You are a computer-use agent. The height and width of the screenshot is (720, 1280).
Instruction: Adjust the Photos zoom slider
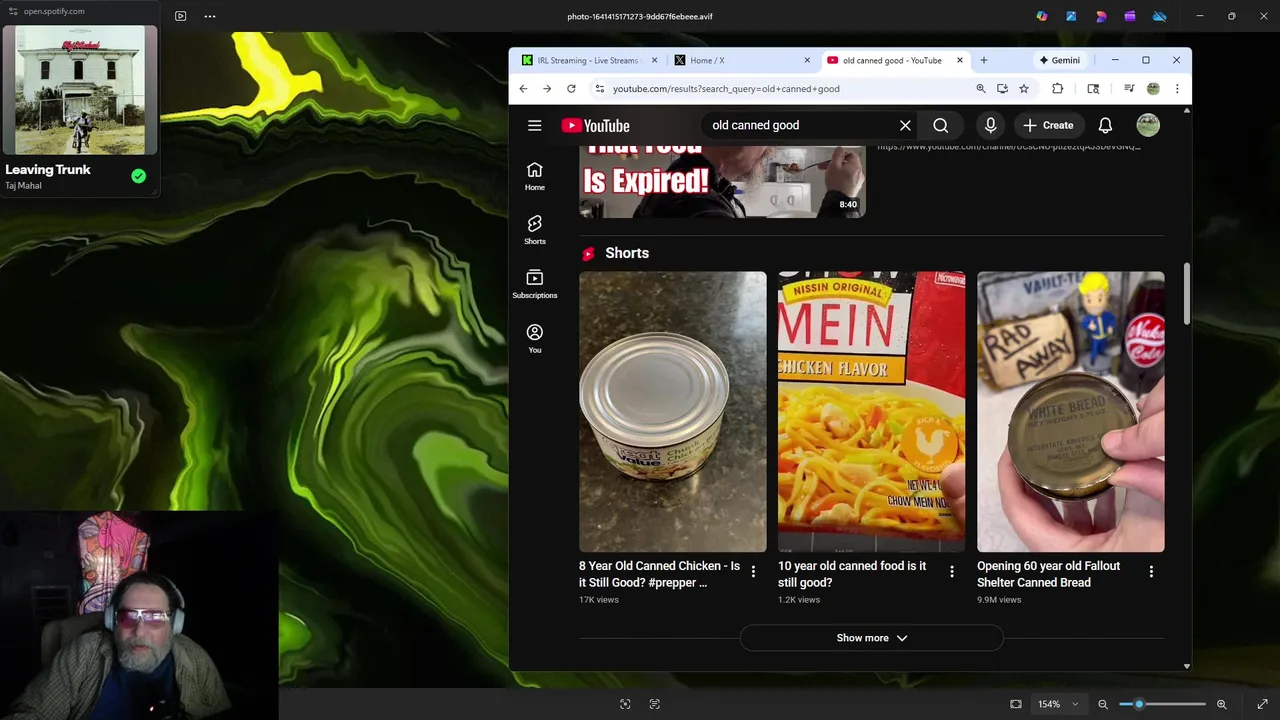[x=1162, y=704]
